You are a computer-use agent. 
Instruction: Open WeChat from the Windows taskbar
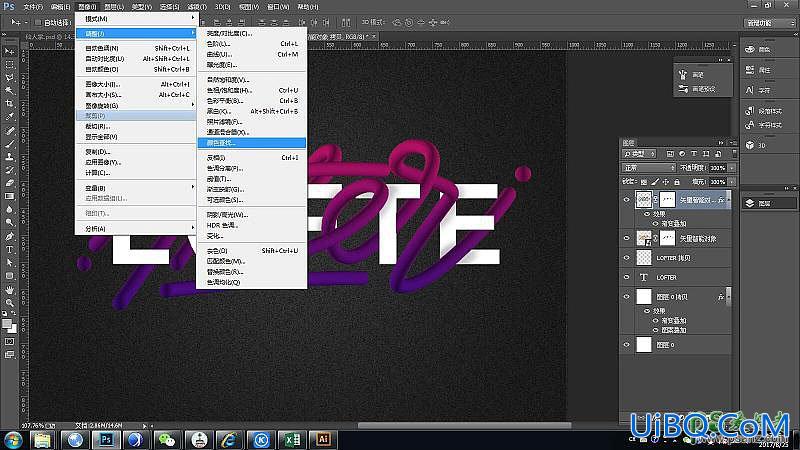tap(167, 440)
